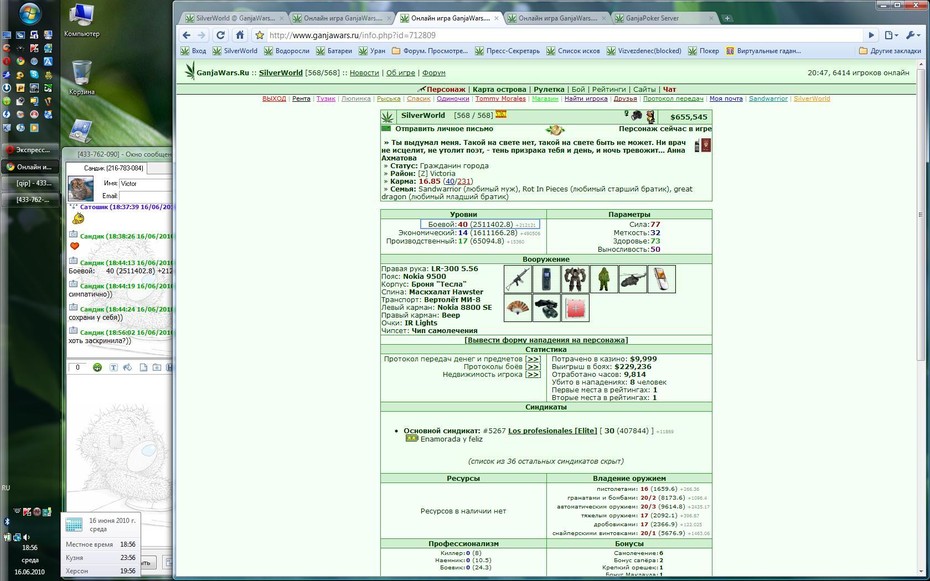Expand the money and items transfer protocol
Screen dimensions: 930x581
click(533, 359)
